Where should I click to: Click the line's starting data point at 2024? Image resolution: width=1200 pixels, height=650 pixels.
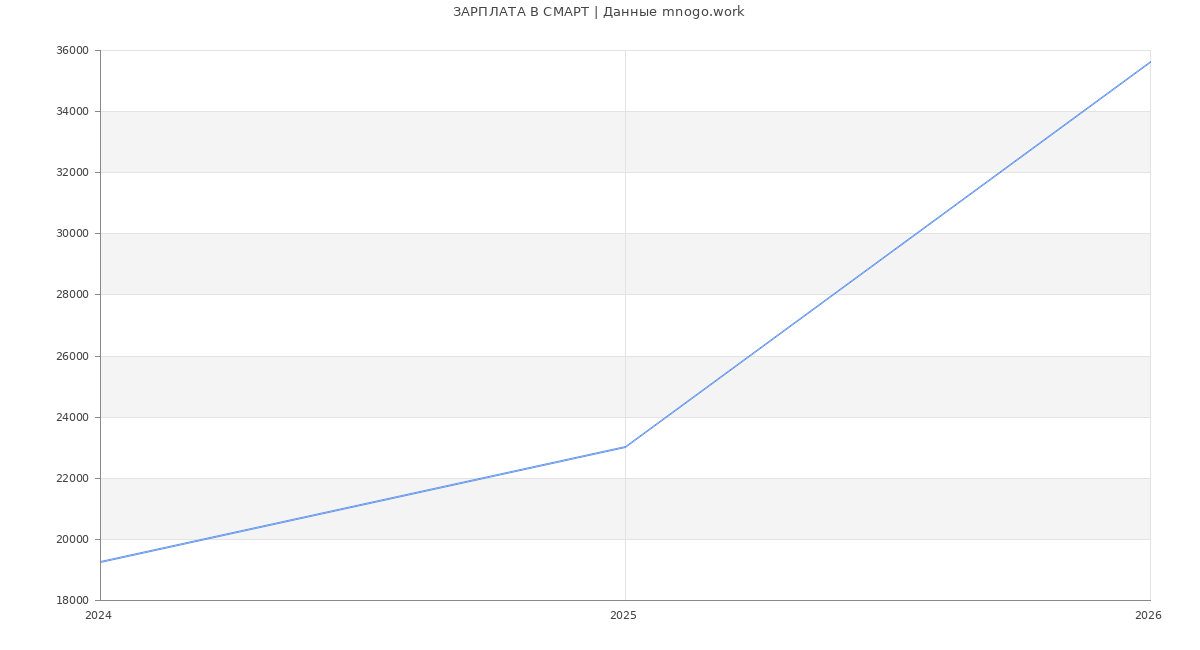click(x=101, y=562)
